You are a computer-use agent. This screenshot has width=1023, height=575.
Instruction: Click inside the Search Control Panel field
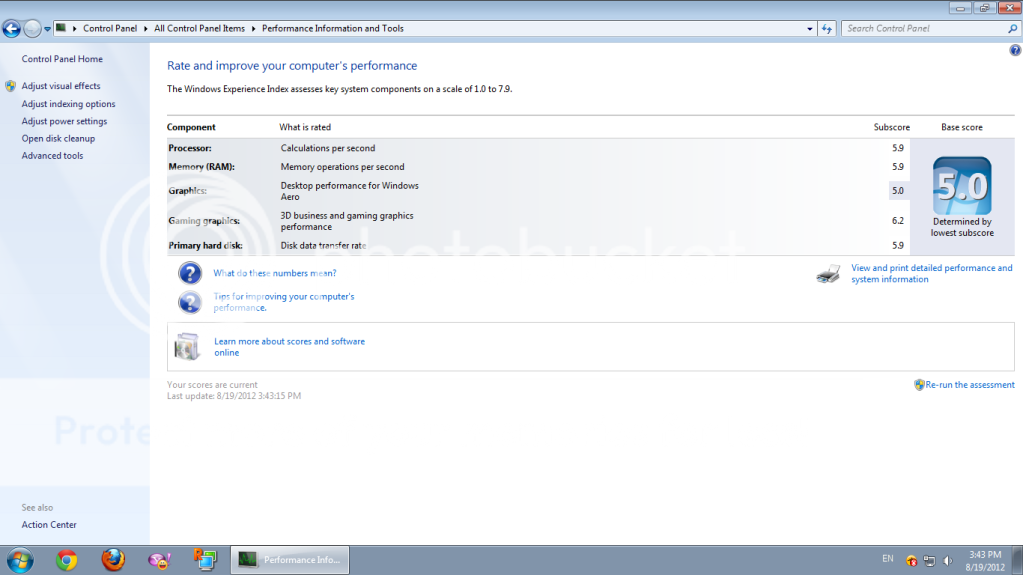pyautogui.click(x=920, y=29)
